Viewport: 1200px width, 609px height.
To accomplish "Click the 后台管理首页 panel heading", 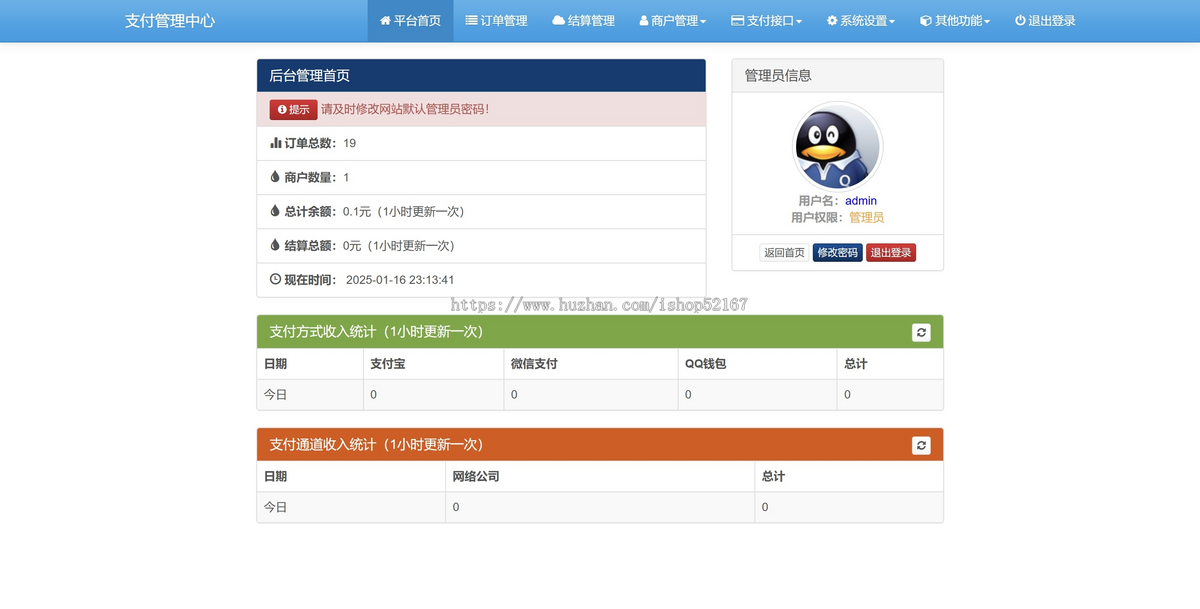I will coord(481,76).
